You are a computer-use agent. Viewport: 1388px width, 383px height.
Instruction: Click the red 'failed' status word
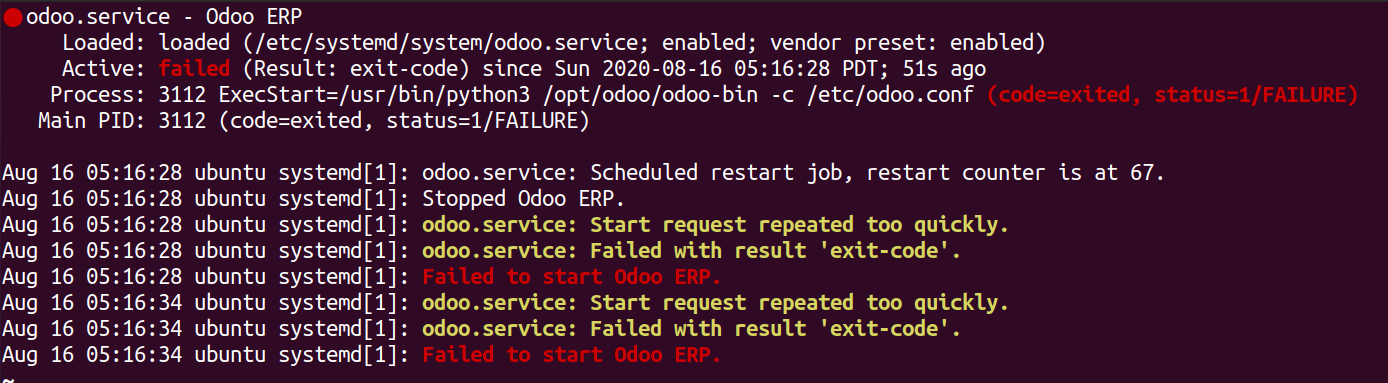194,69
